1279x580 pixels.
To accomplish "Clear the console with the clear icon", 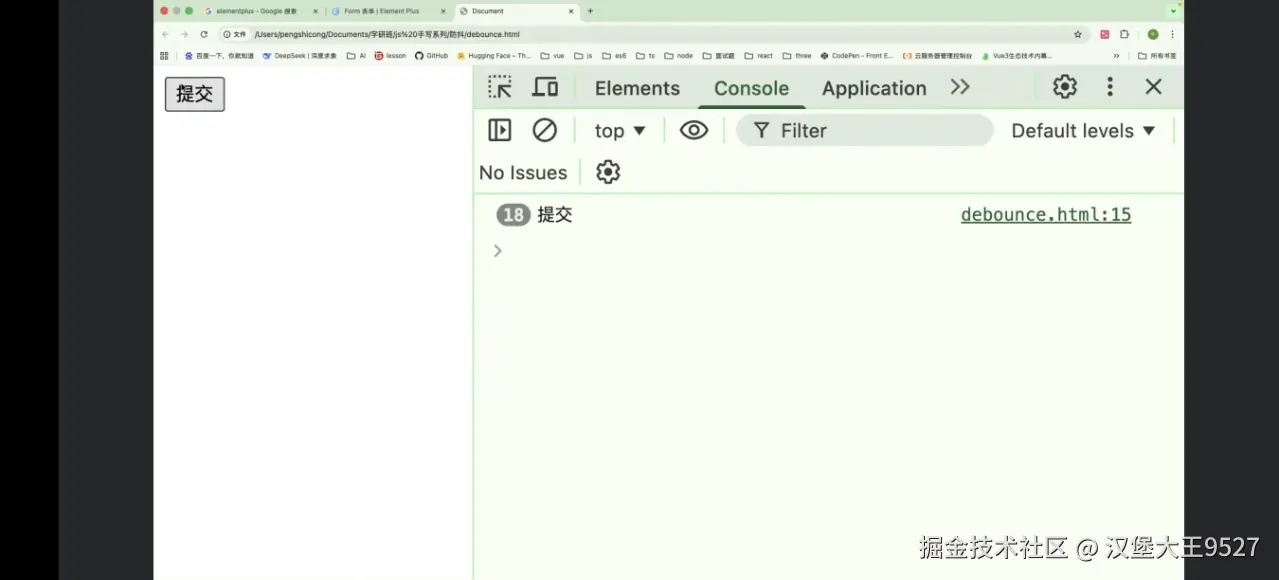I will pyautogui.click(x=544, y=130).
